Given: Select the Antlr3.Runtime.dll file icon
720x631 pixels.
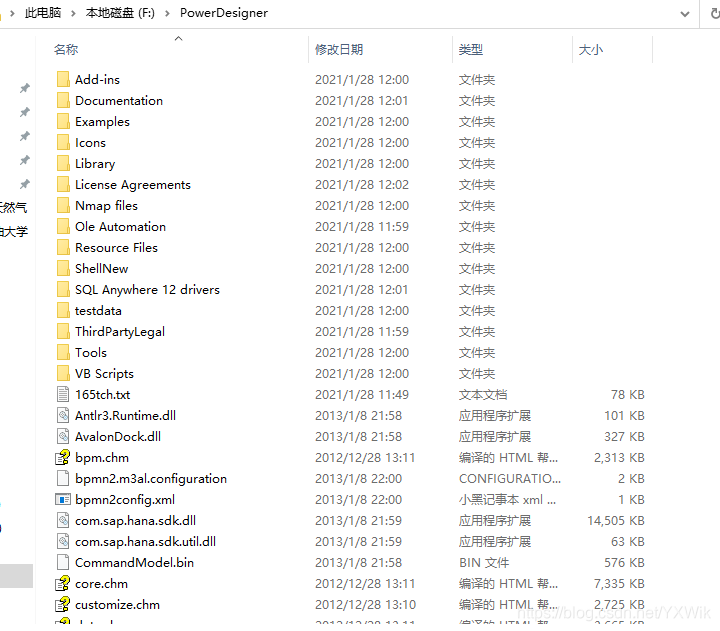Looking at the screenshot, I should tap(63, 416).
